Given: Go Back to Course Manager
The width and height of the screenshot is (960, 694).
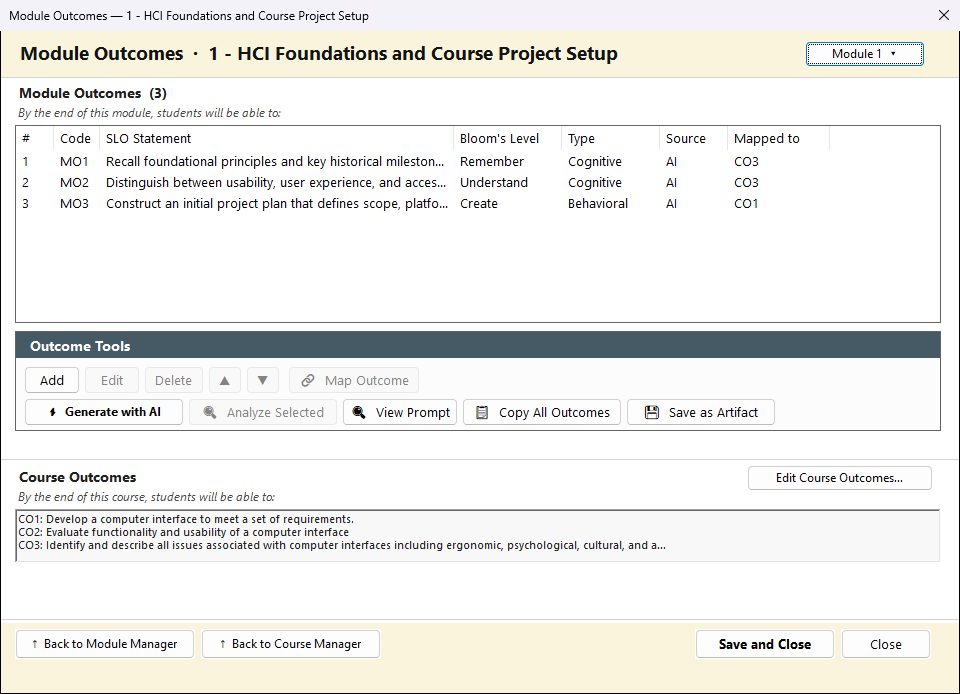Looking at the screenshot, I should pos(291,644).
